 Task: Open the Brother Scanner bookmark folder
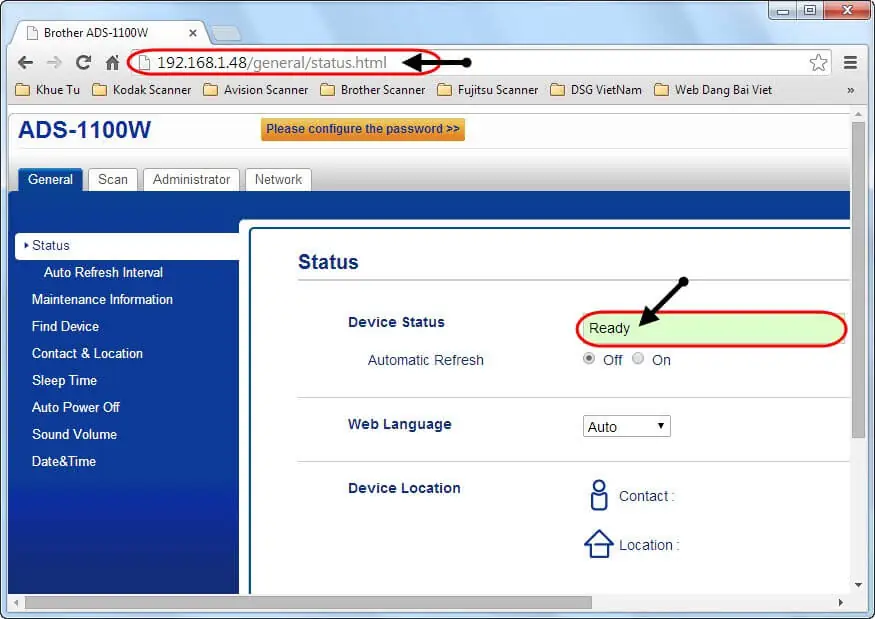click(372, 90)
